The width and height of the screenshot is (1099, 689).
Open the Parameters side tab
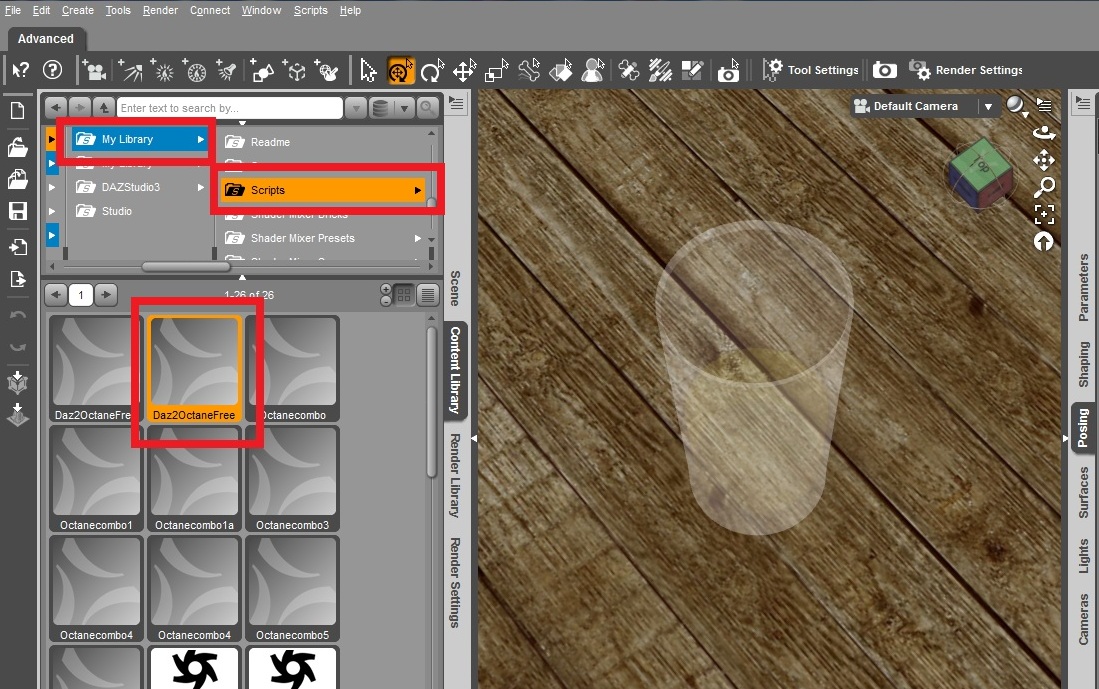[1083, 287]
